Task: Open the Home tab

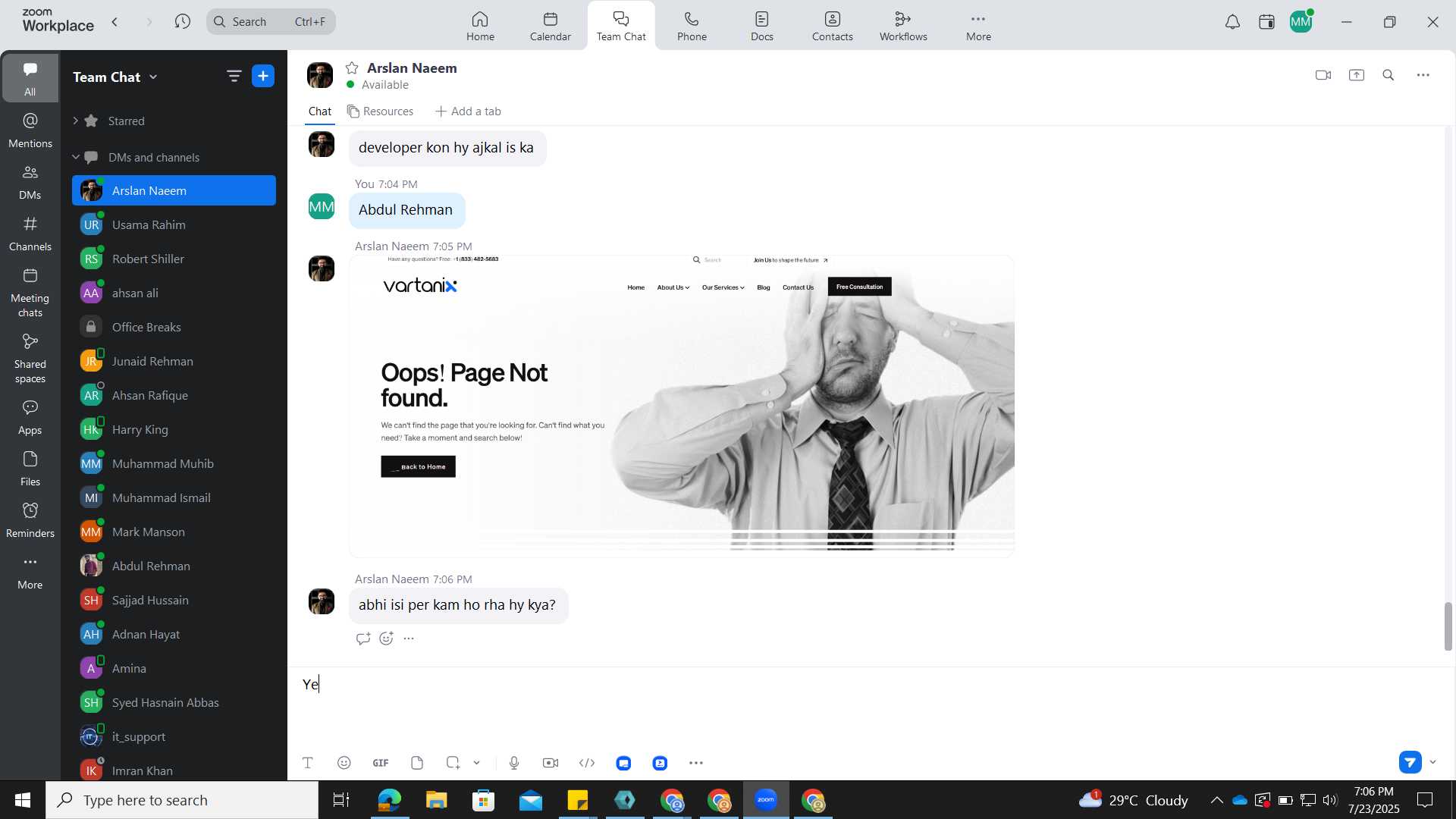Action: coord(480,26)
